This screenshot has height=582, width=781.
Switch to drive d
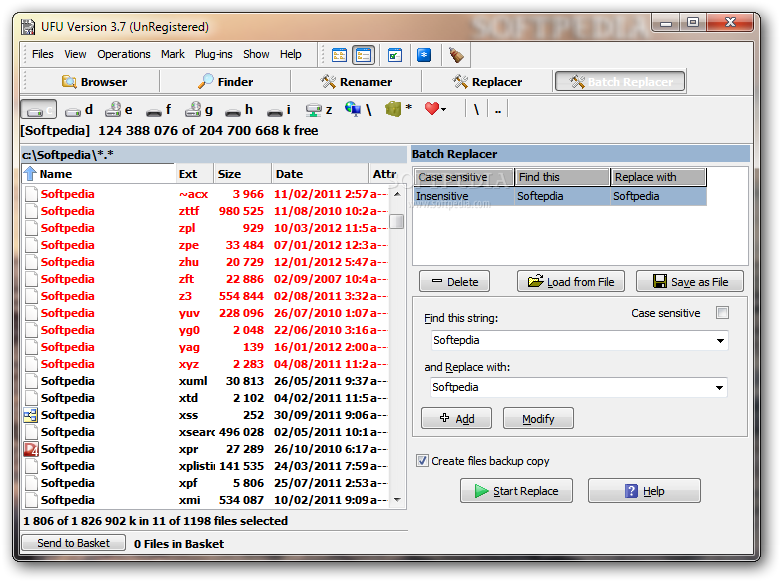coord(79,110)
